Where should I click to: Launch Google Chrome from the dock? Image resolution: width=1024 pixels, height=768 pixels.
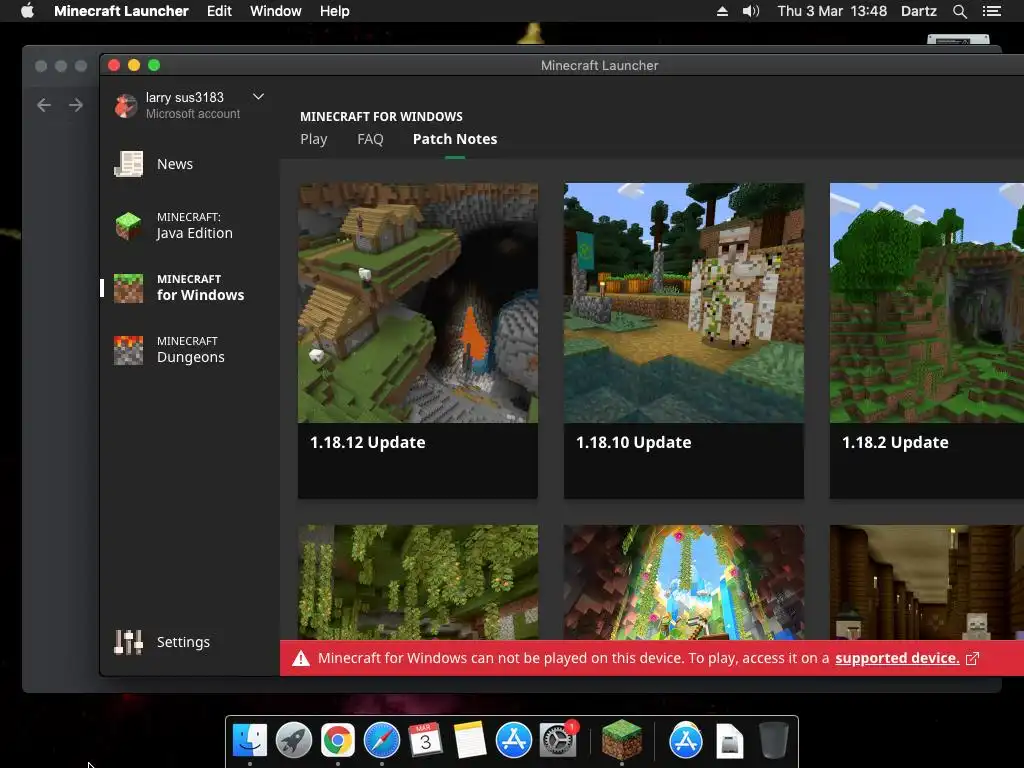click(338, 741)
